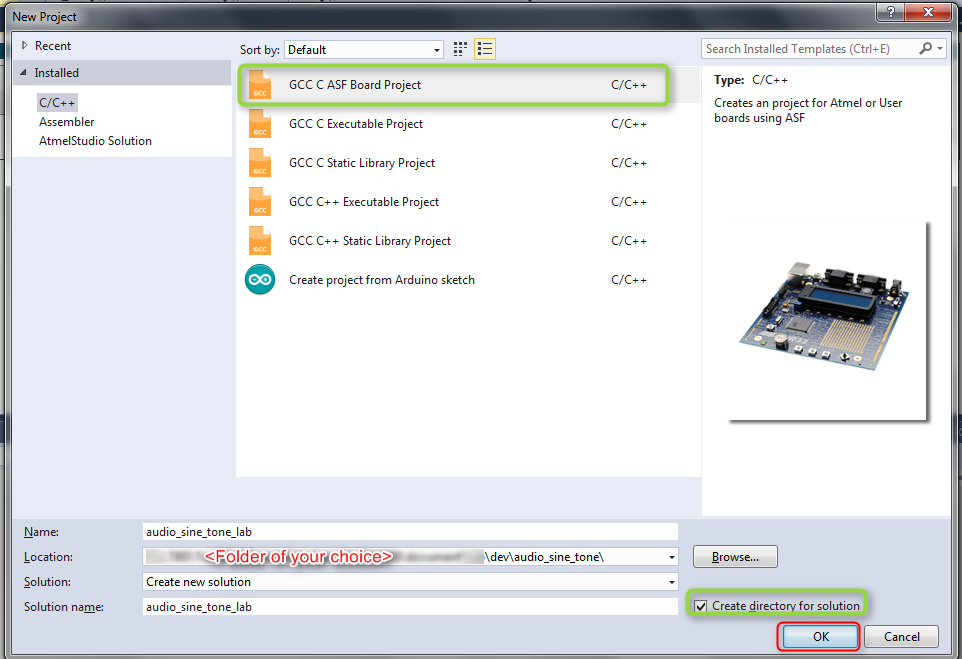Collapse the Installed templates node
This screenshot has height=659, width=962.
click(x=24, y=73)
